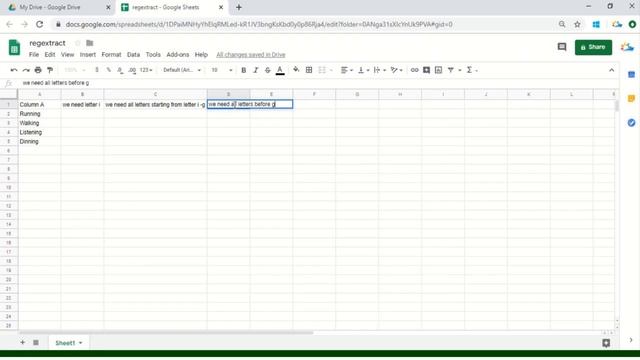Insert a chart from toolbar
The height and width of the screenshot is (360, 640).
(438, 70)
